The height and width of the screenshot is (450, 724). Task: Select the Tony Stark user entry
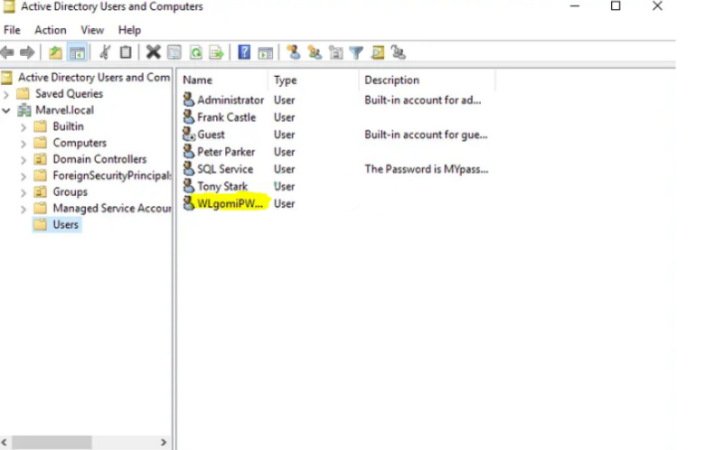tap(222, 186)
